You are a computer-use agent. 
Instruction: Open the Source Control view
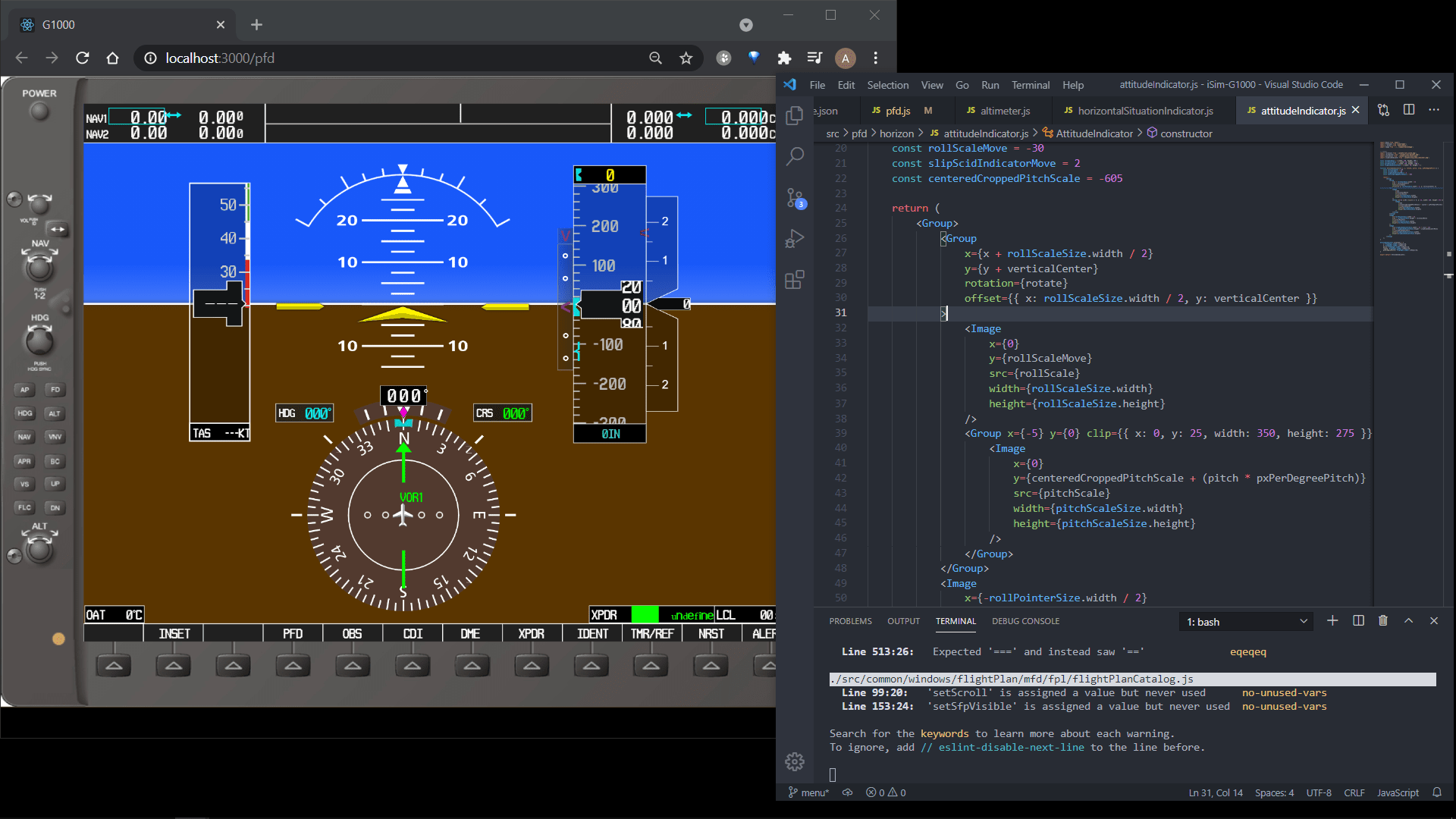pos(794,198)
